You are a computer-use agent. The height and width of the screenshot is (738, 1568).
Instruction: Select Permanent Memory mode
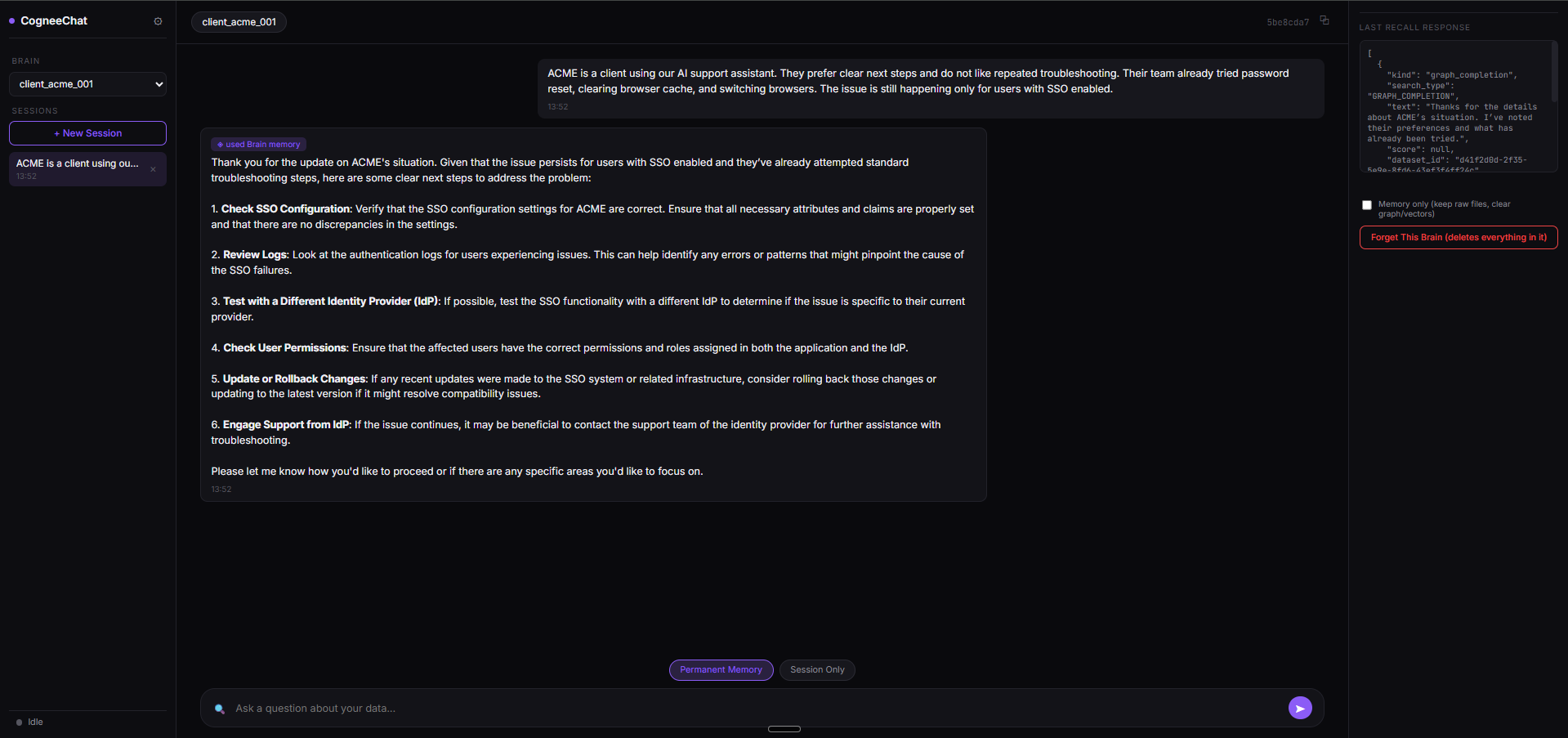(721, 670)
